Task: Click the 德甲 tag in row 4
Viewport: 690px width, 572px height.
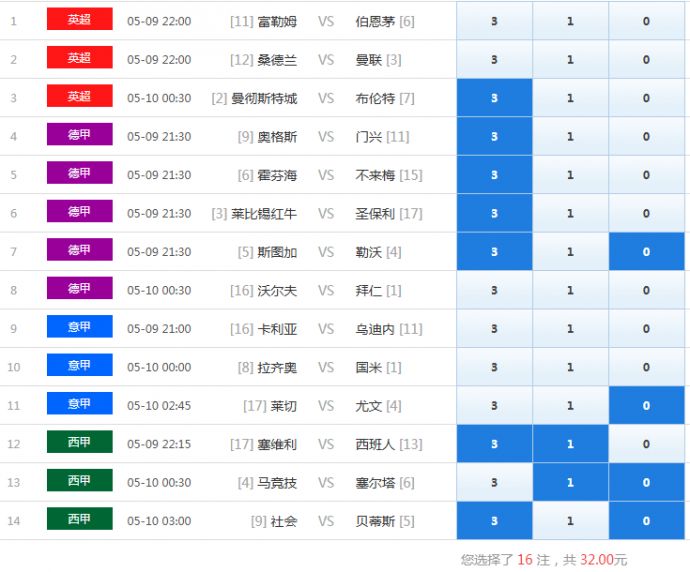Action: (x=80, y=134)
